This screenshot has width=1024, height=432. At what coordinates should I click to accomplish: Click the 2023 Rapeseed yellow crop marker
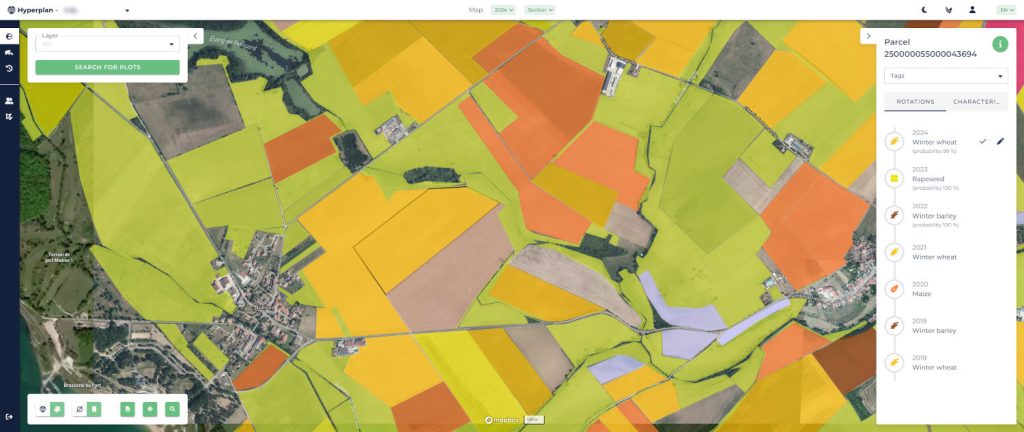click(891, 179)
